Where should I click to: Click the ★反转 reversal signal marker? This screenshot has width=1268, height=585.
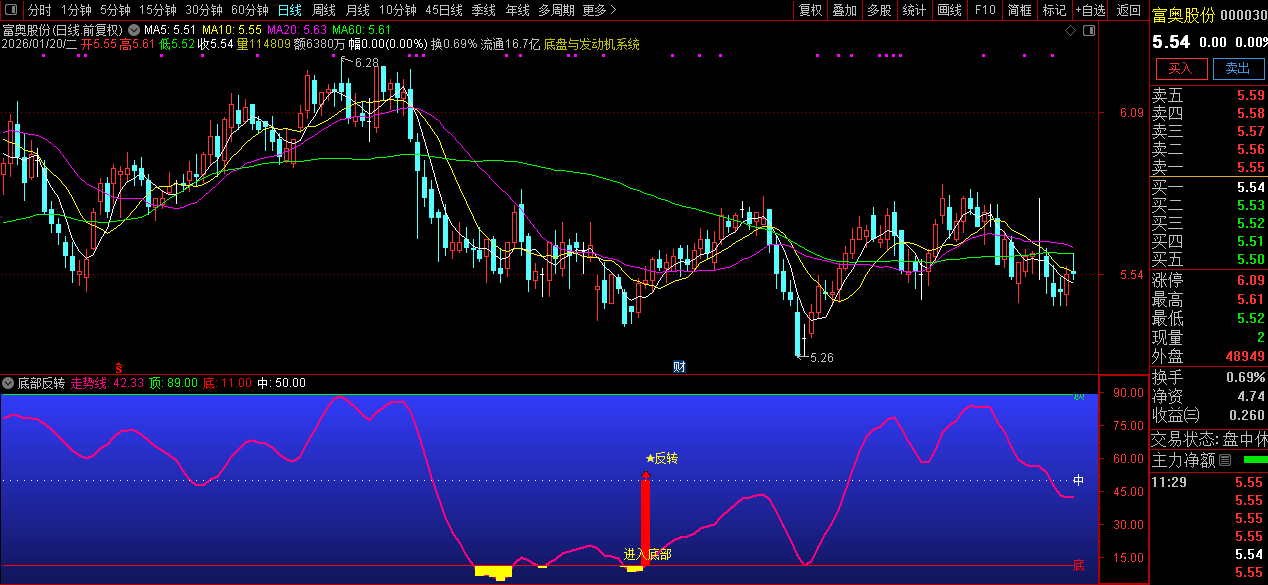(662, 458)
